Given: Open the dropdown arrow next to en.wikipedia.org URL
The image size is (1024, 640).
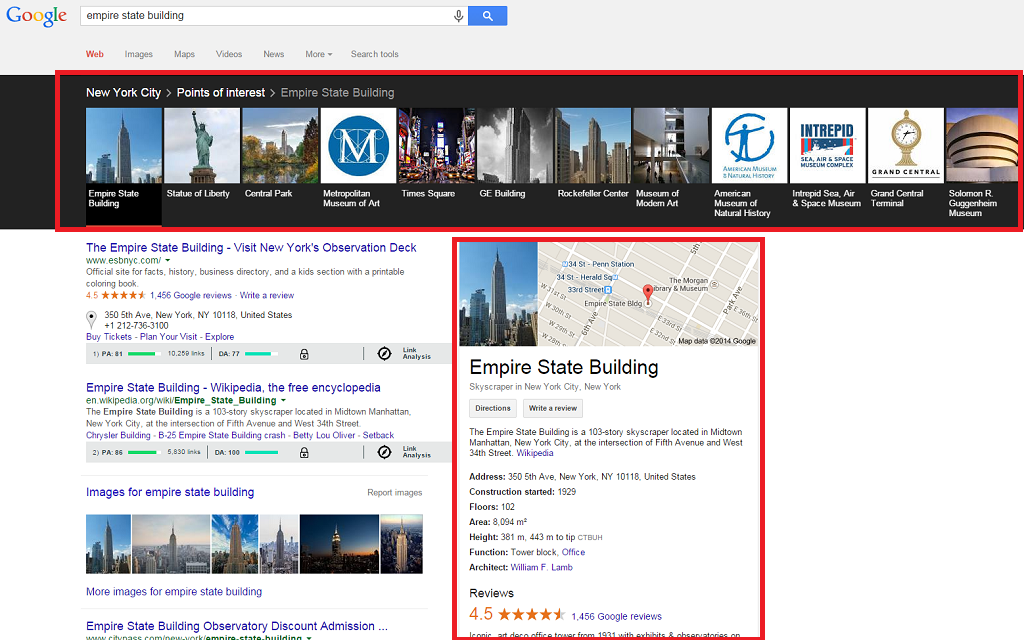Looking at the screenshot, I should [x=283, y=400].
